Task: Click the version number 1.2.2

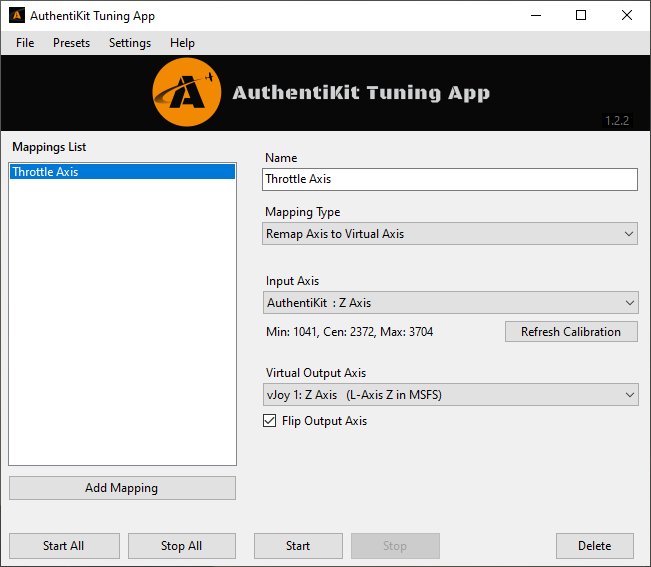Action: pos(617,121)
